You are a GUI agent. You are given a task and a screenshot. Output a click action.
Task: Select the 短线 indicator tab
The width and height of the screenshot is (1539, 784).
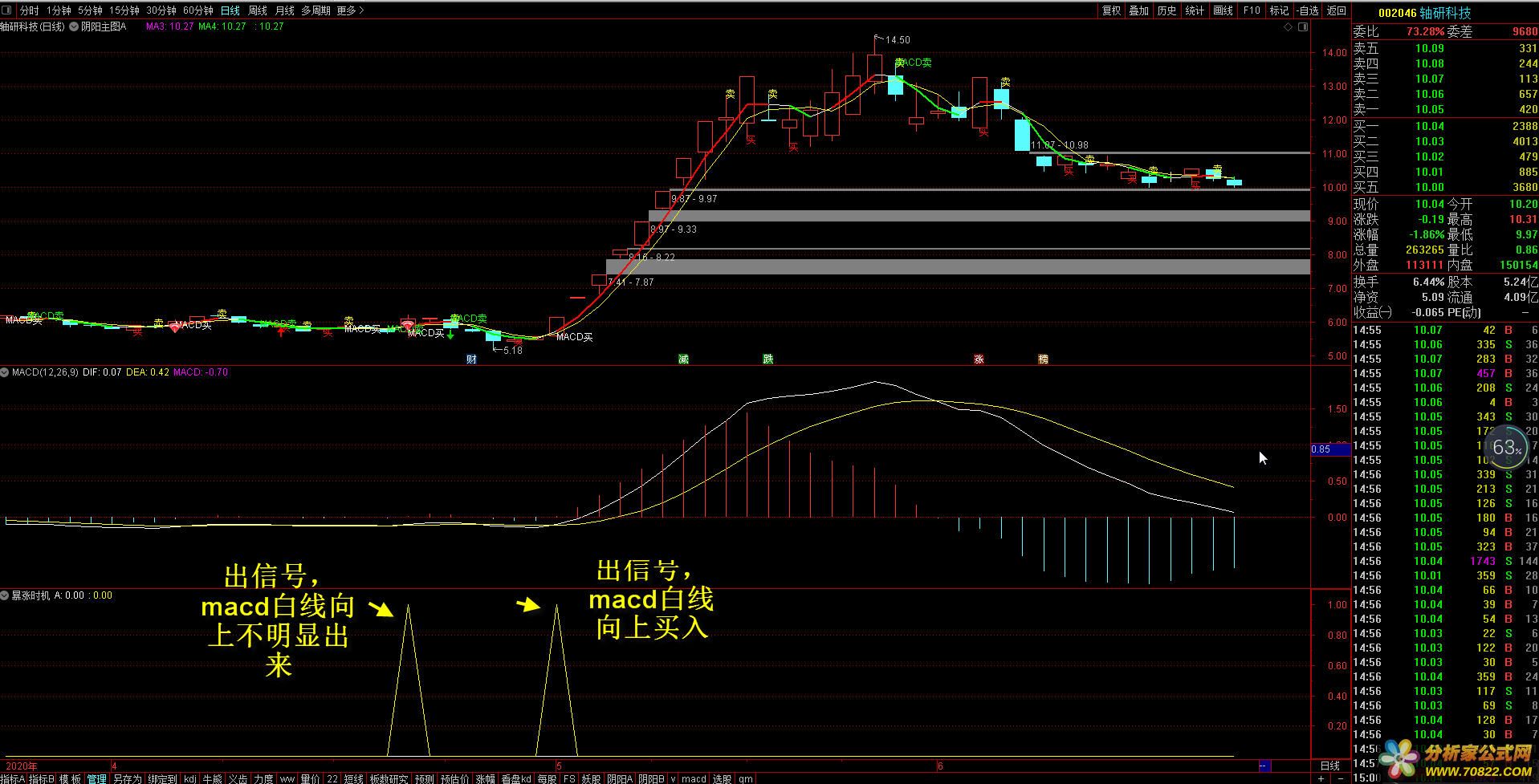coord(354,778)
